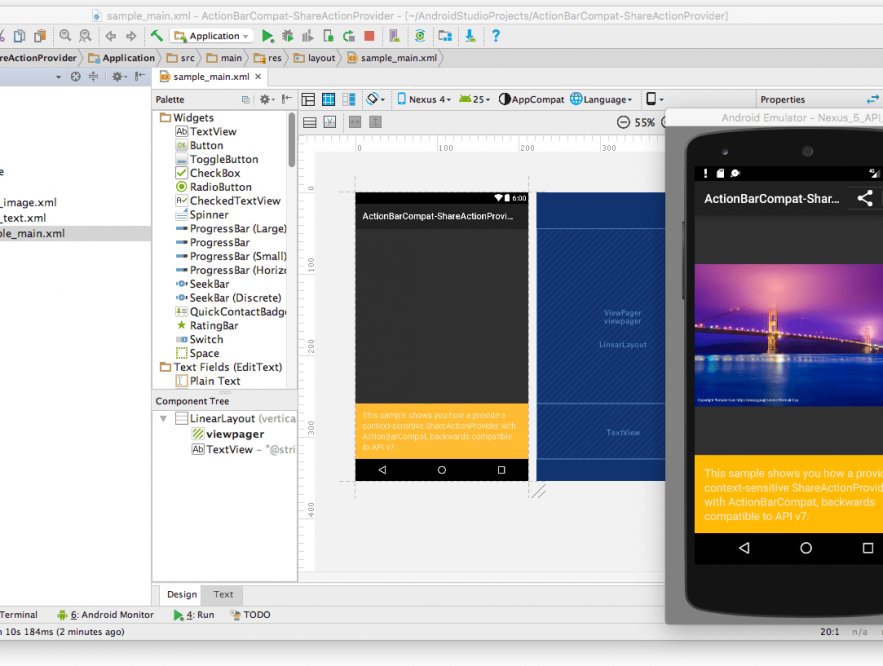
Task: Close the sample_main.xml tab
Action: coord(258,77)
